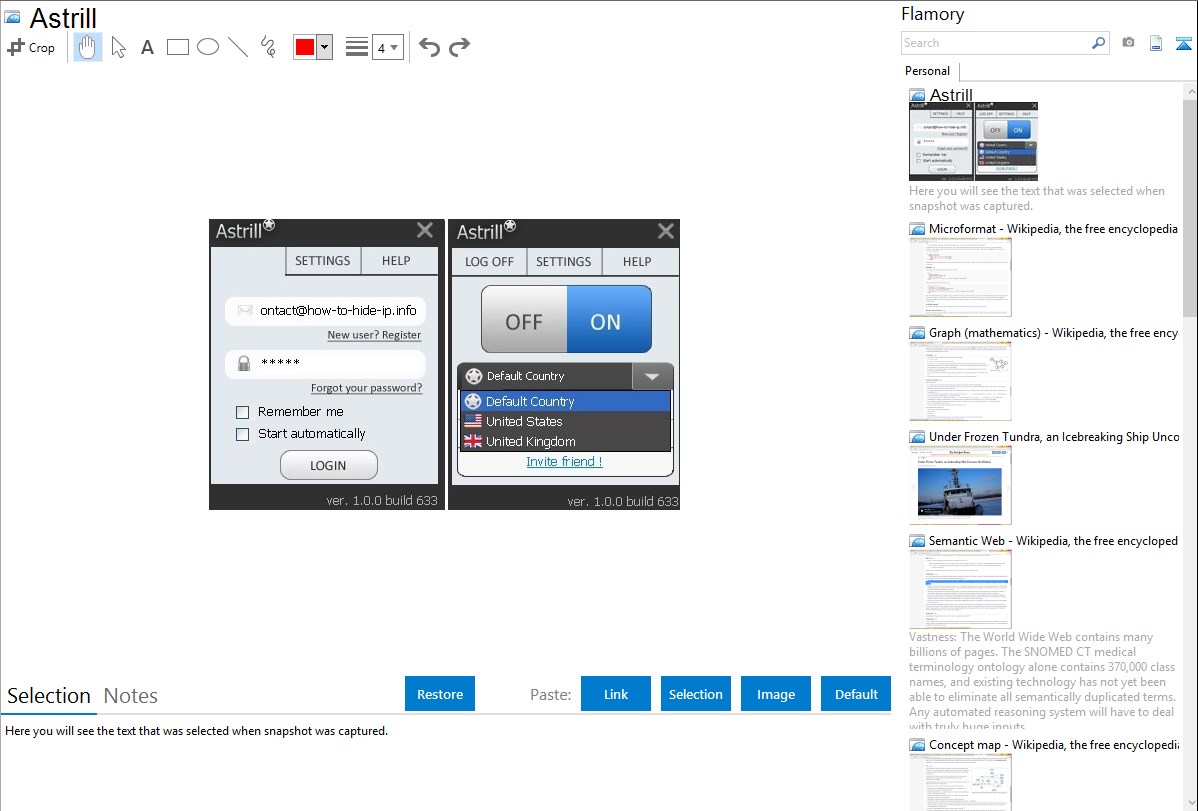Click the Flamory Search field
Screen dimensions: 1198x811
pos(996,43)
